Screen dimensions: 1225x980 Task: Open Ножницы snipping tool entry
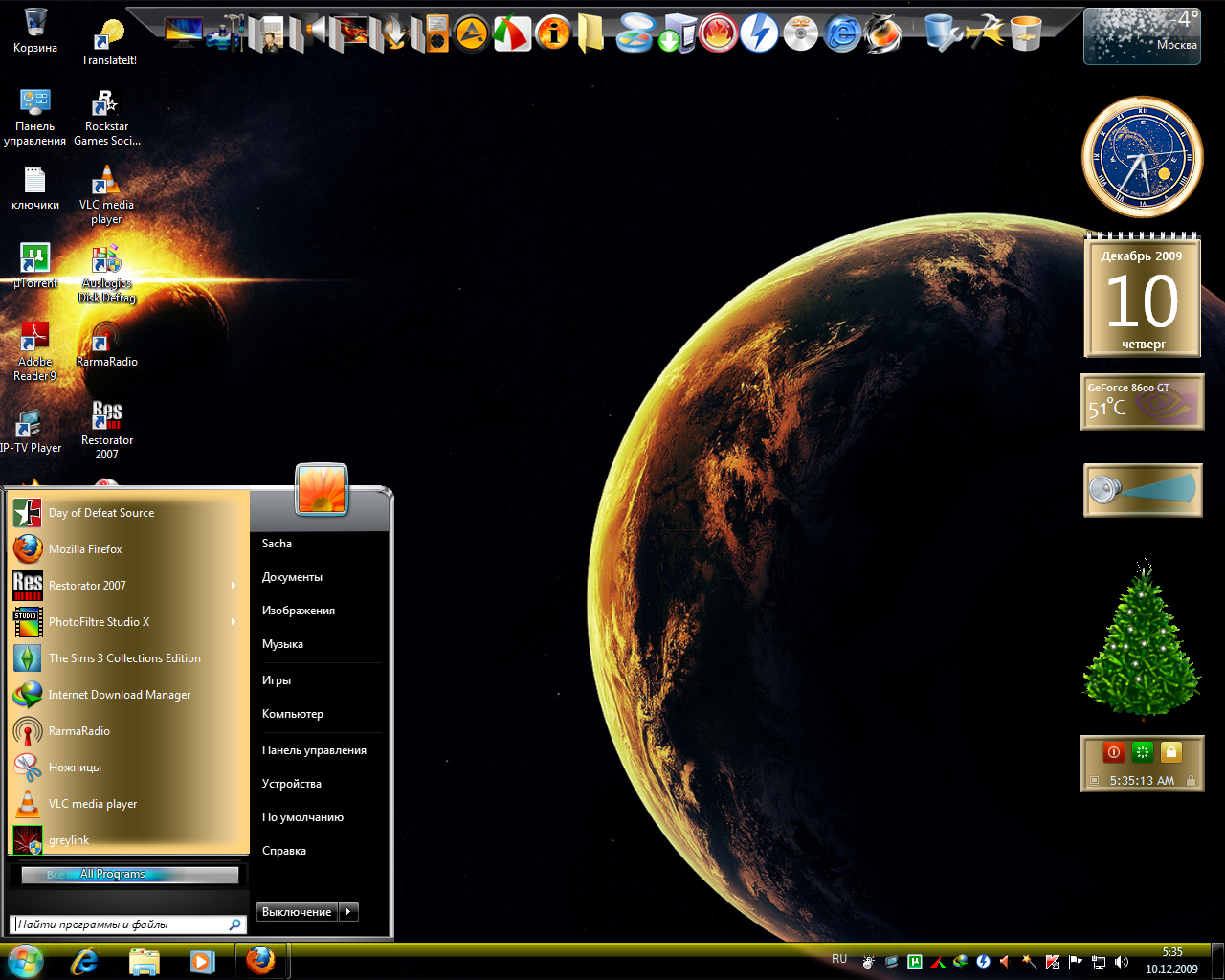click(x=129, y=768)
